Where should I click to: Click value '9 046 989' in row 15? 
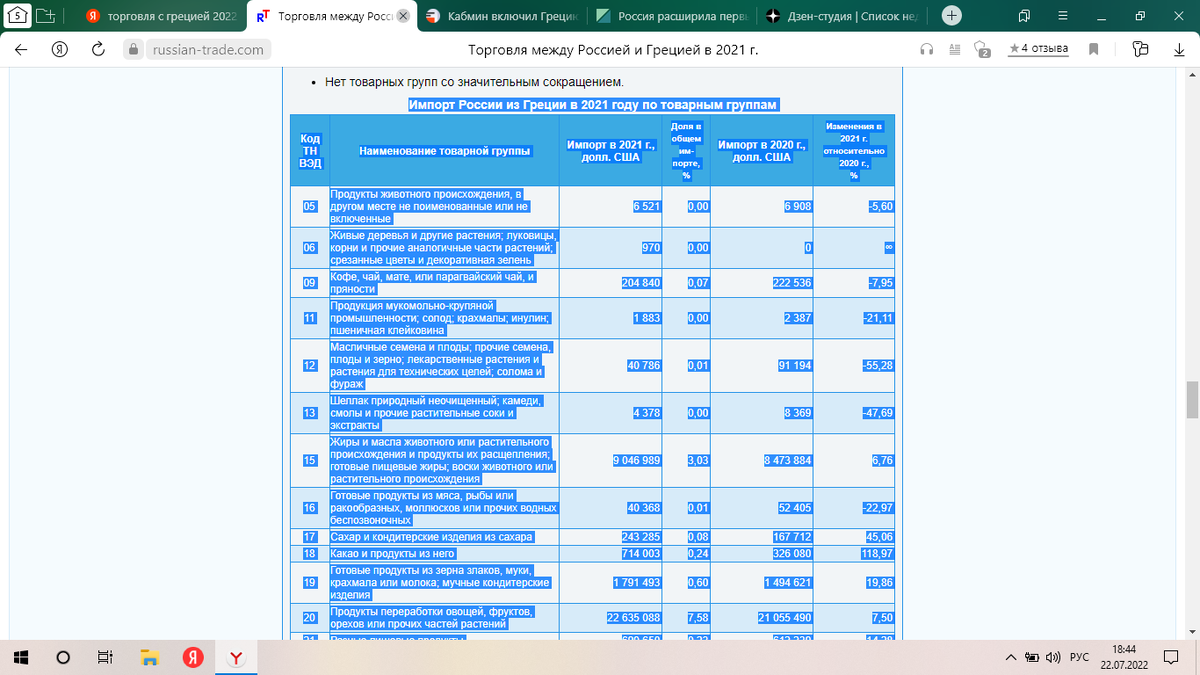coord(636,460)
